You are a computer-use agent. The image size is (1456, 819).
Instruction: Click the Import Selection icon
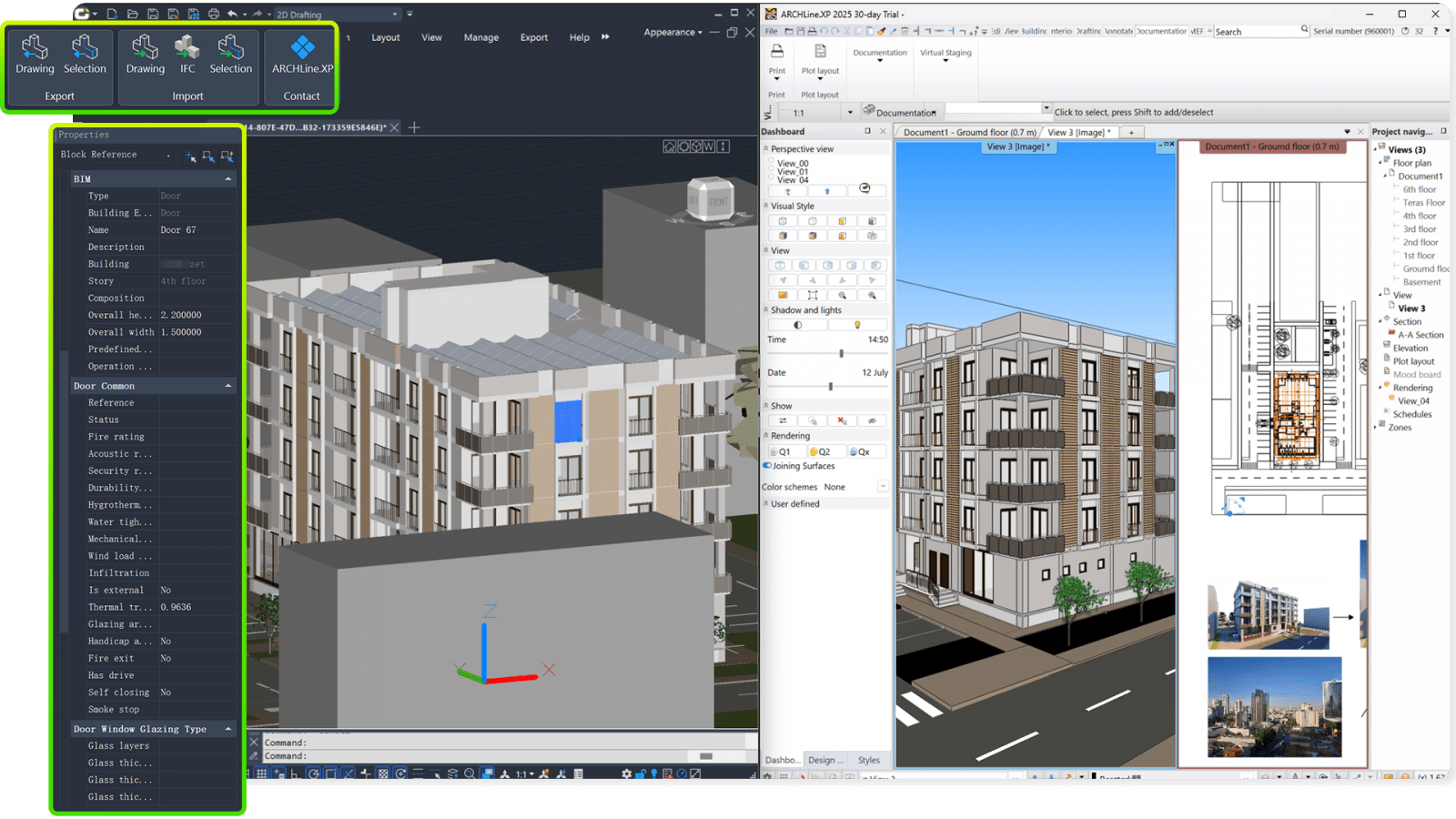click(230, 55)
